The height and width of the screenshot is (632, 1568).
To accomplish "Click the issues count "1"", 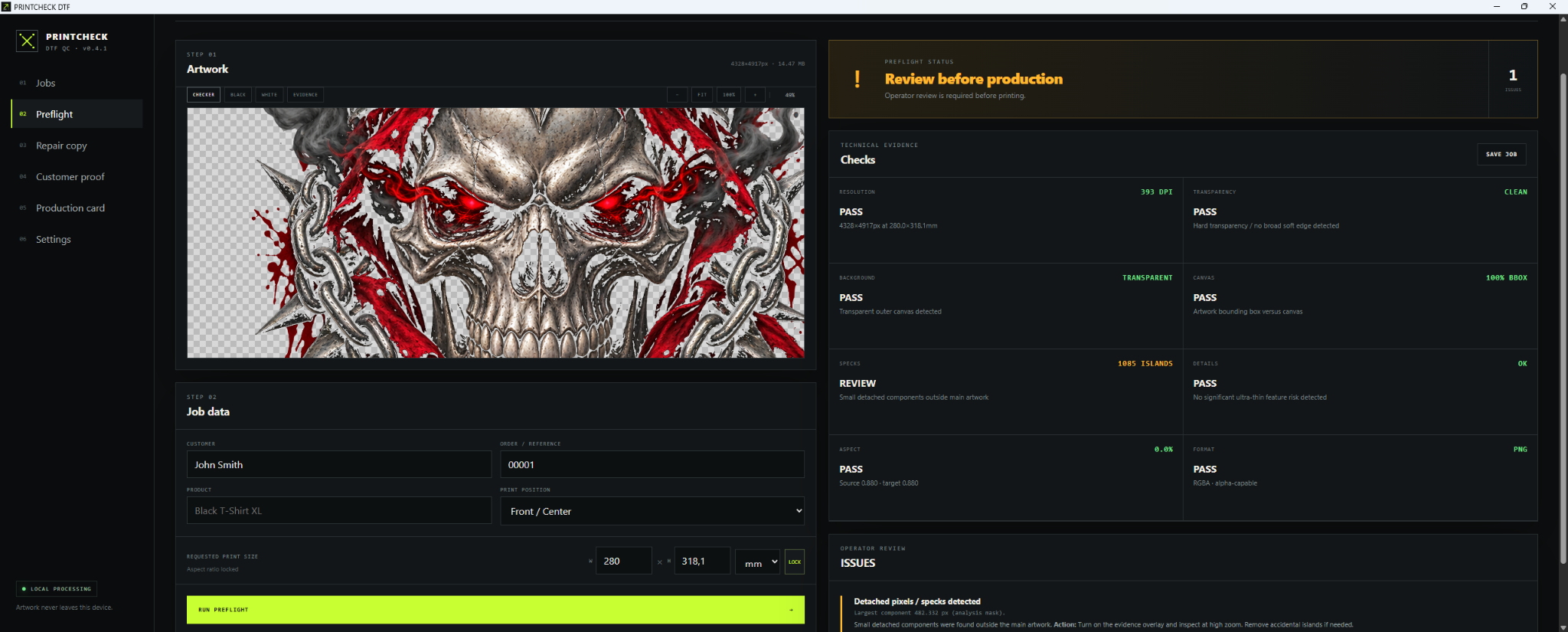I will 1513,75.
